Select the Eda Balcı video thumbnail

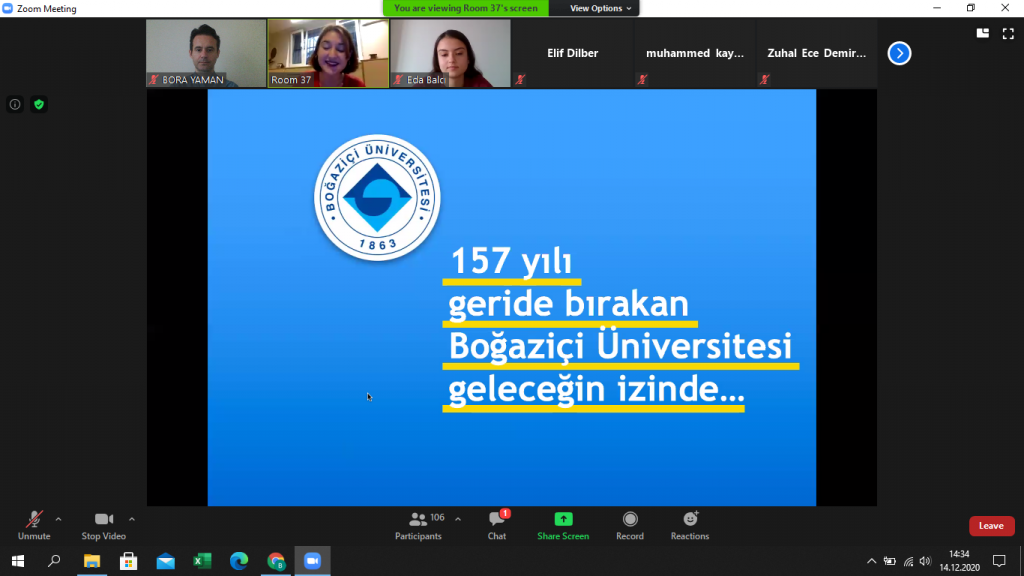(x=450, y=53)
